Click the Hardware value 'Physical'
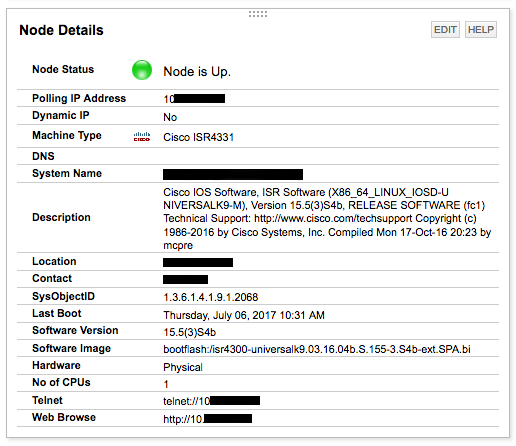 point(183,367)
